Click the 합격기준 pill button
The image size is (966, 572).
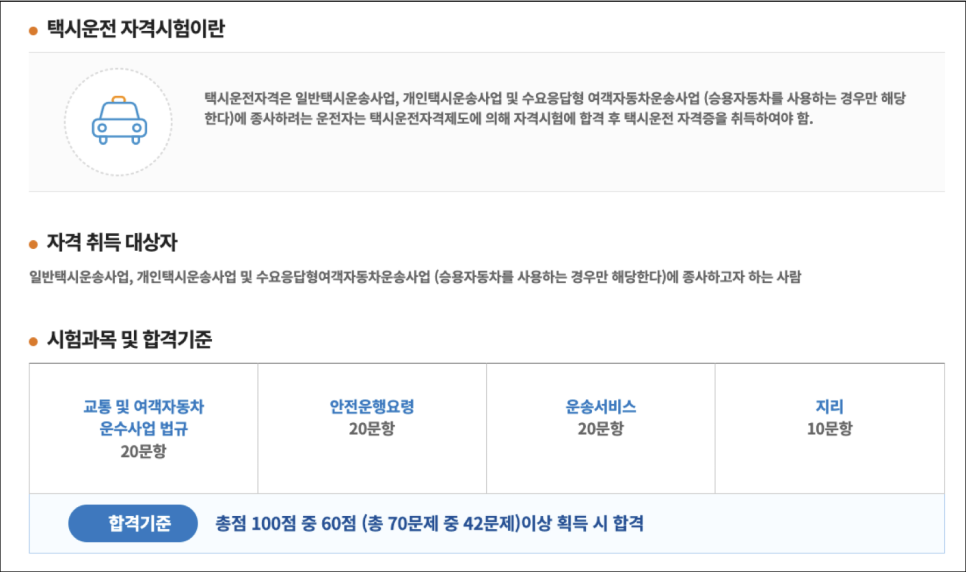coord(133,523)
